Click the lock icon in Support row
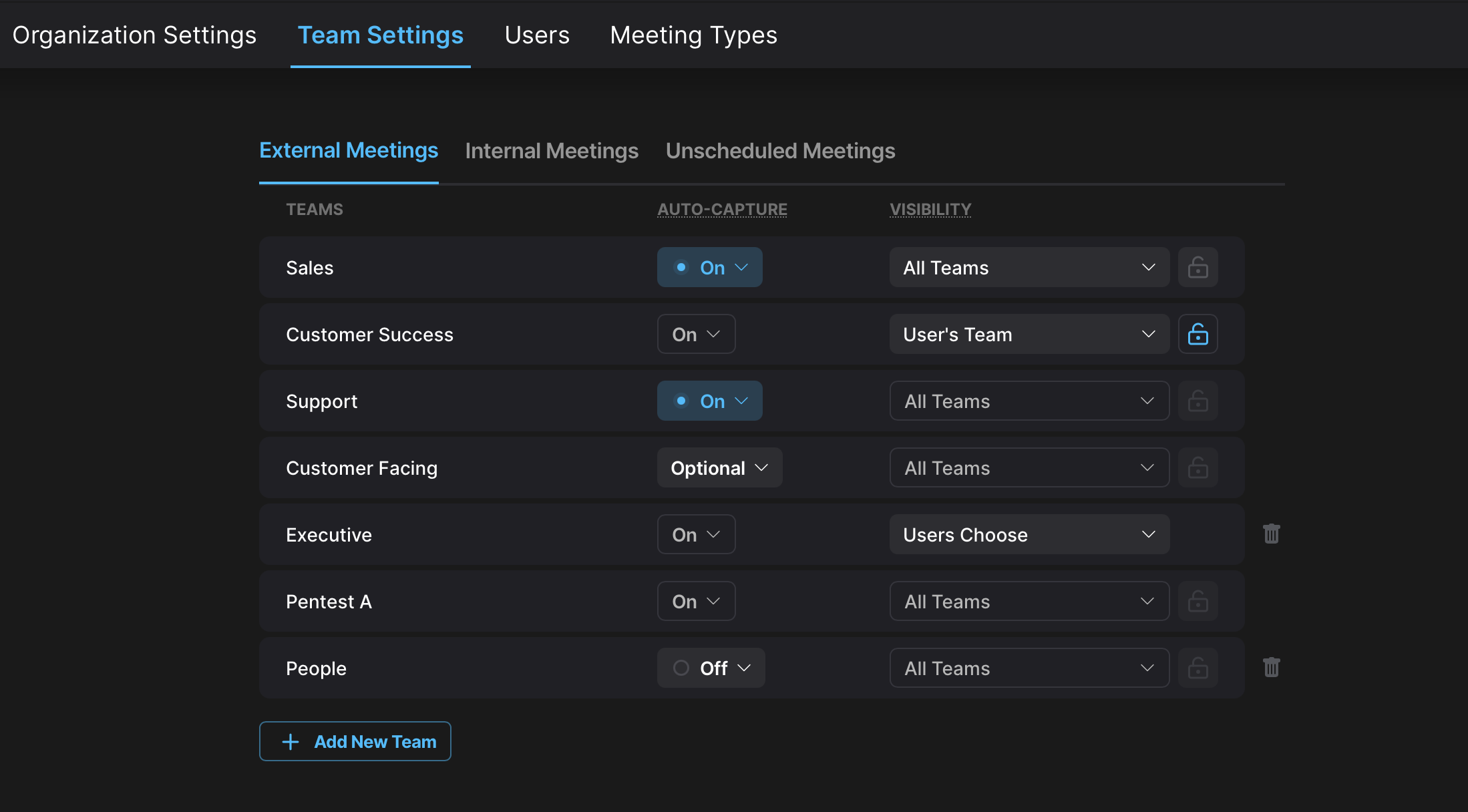Viewport: 1468px width, 812px height. coord(1198,401)
